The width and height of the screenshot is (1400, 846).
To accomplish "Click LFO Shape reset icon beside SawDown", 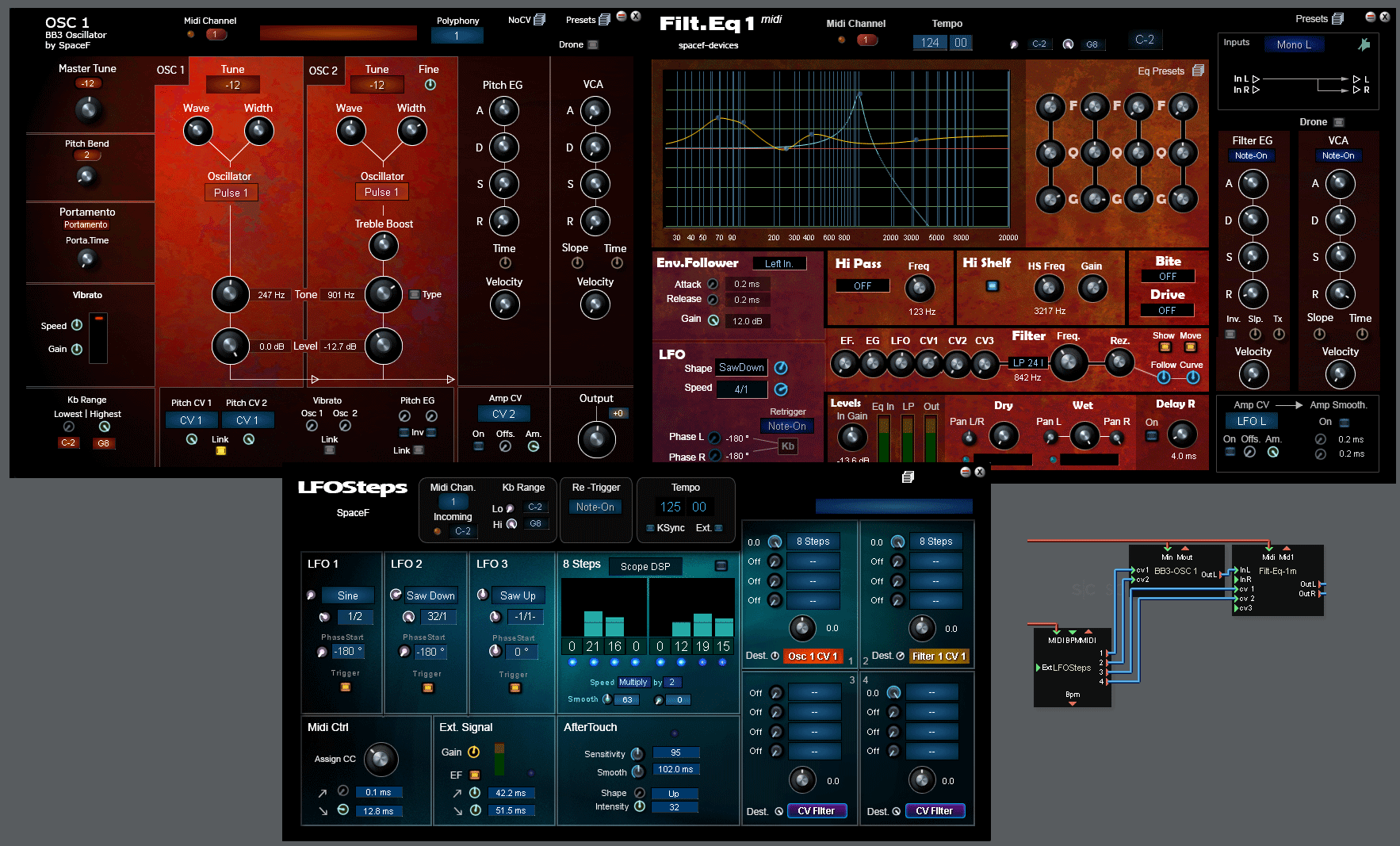I will coord(781,368).
